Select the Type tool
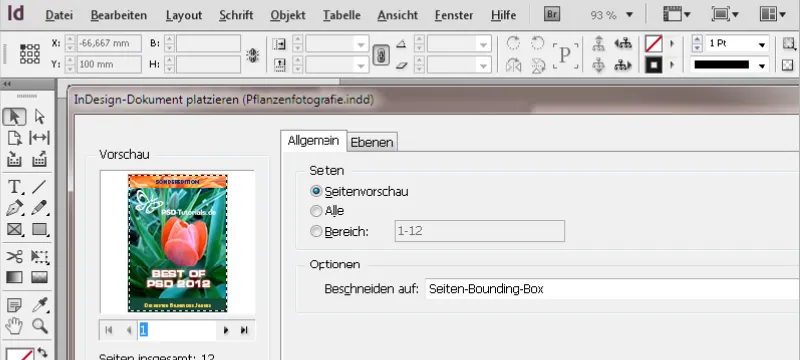 (x=14, y=187)
